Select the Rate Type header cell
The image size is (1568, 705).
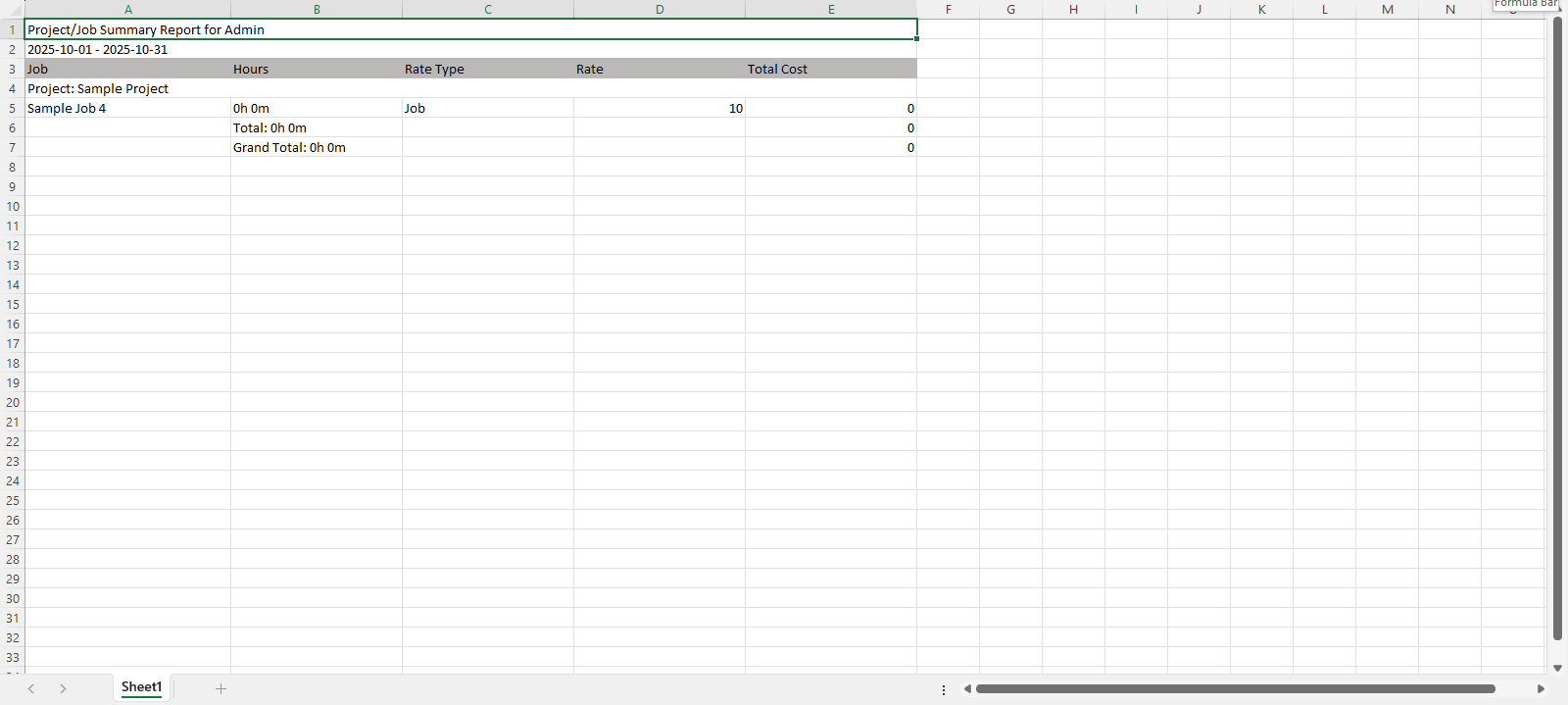(x=487, y=69)
